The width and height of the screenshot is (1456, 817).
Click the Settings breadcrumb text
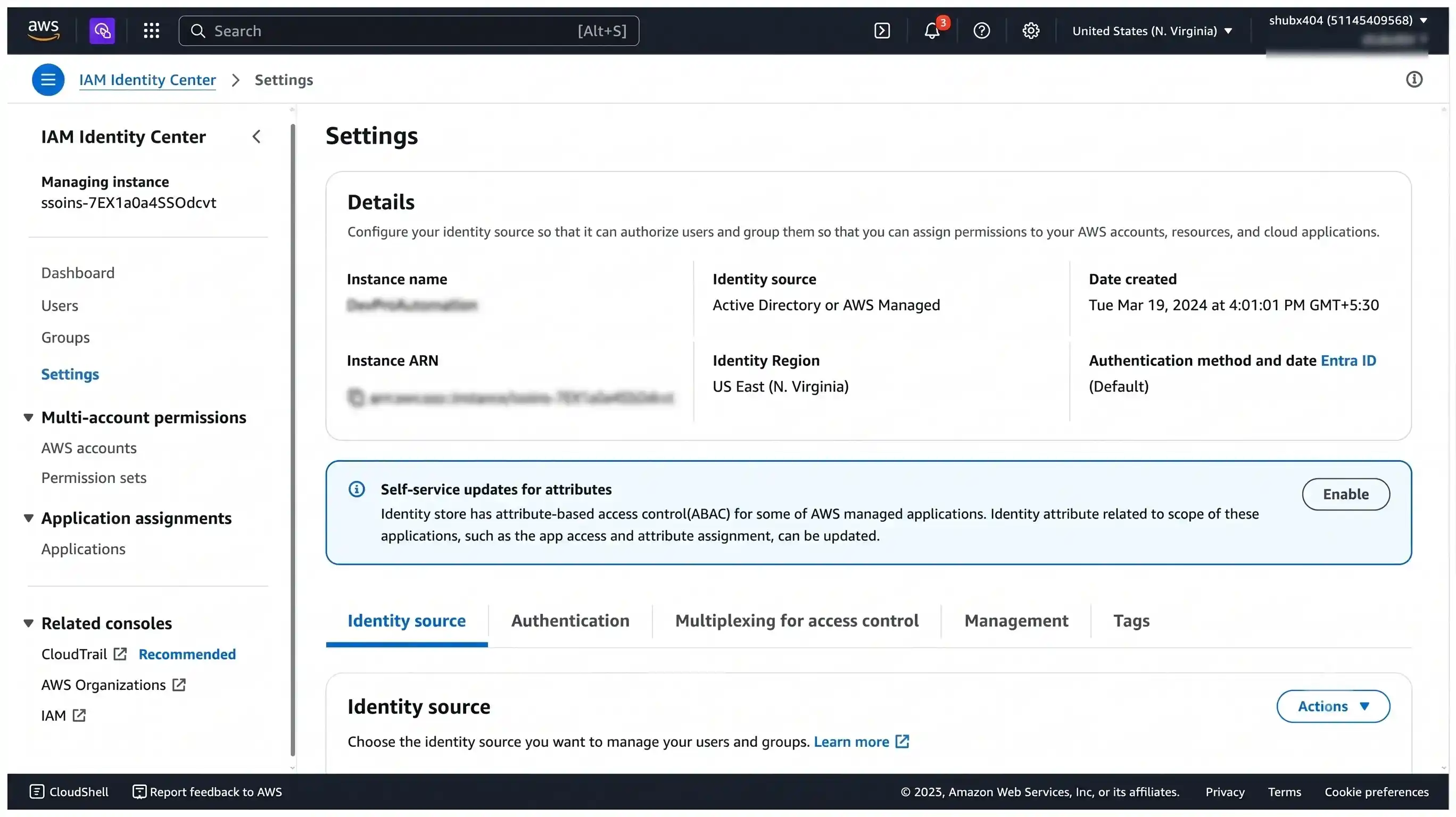(284, 80)
